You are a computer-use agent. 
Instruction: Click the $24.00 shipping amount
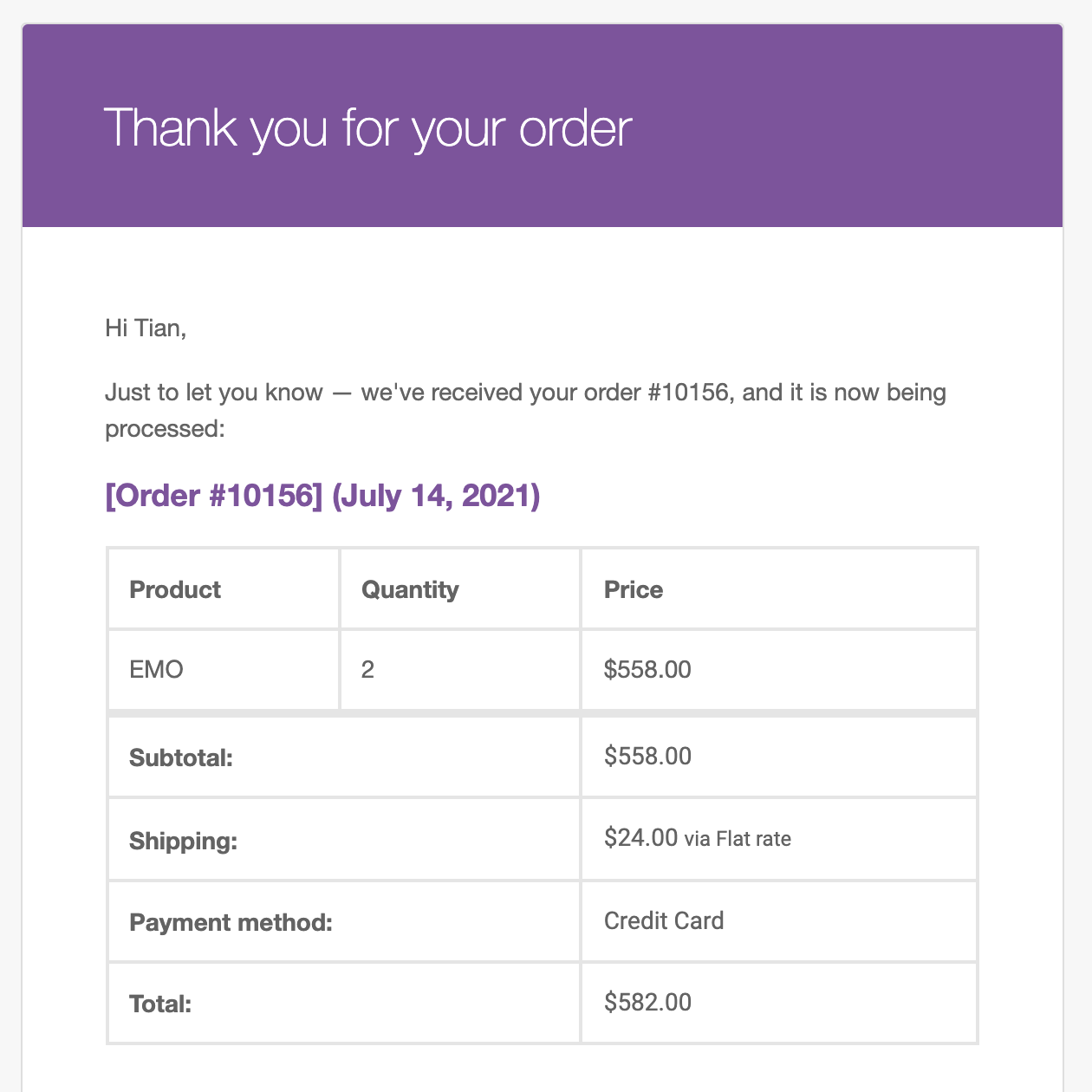[640, 837]
